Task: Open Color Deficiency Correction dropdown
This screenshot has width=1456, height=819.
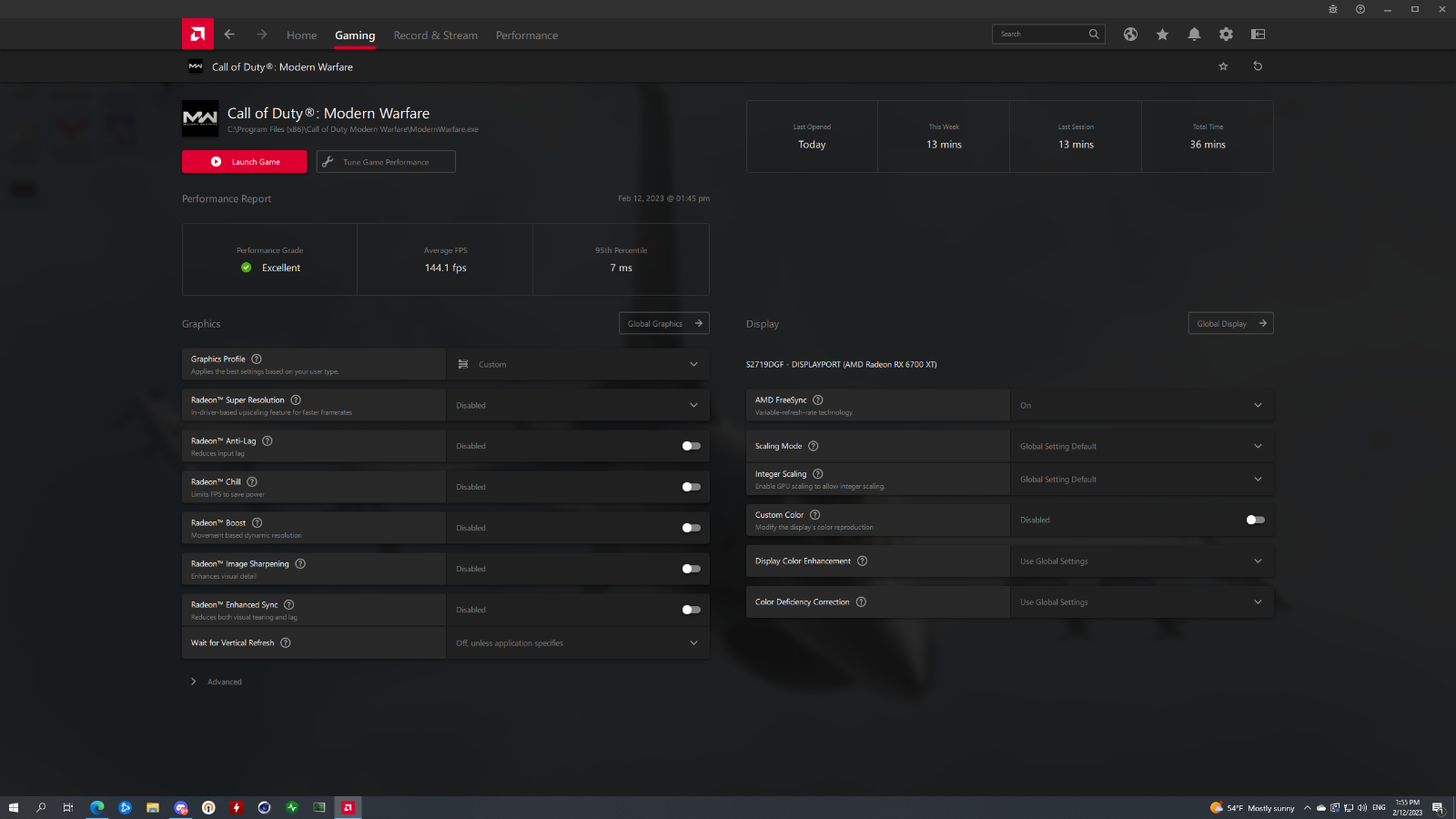Action: click(x=1142, y=602)
